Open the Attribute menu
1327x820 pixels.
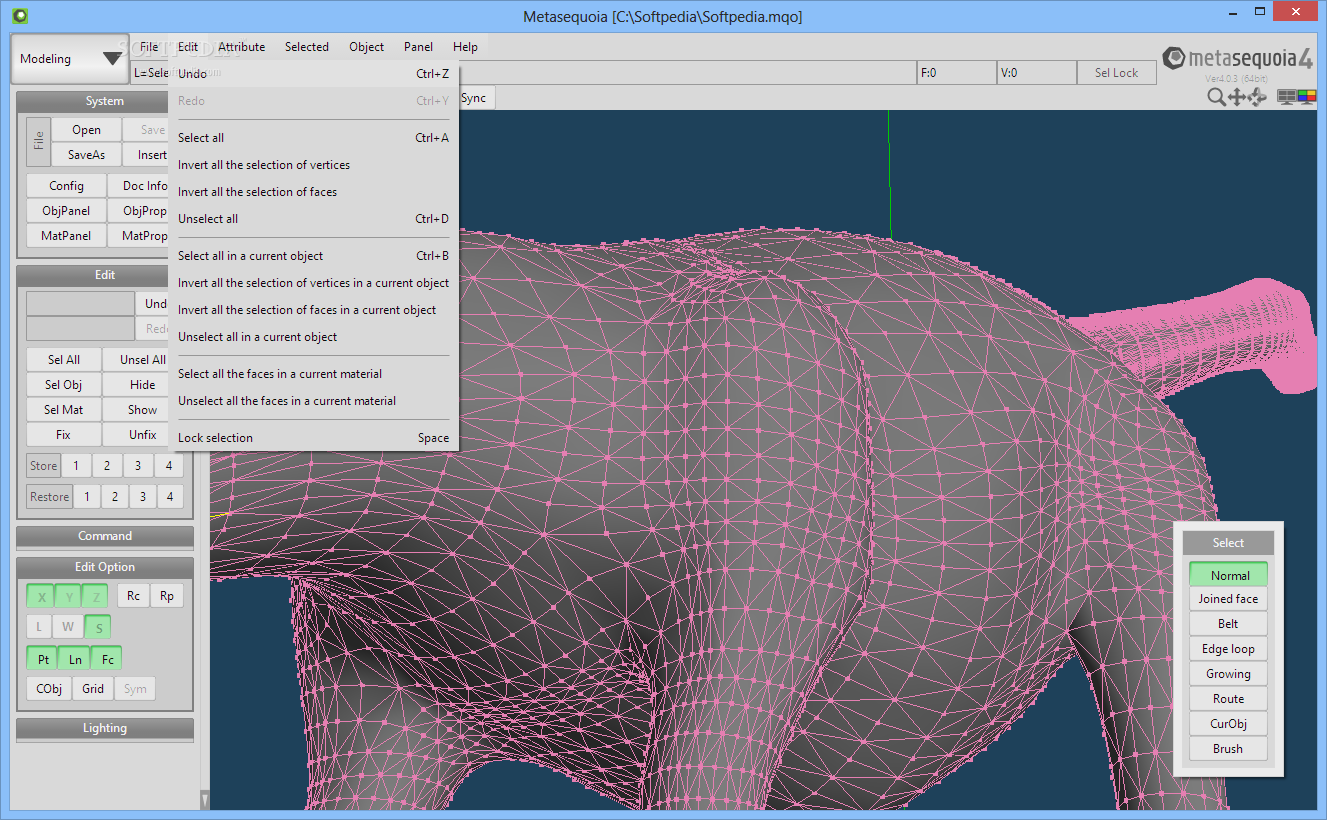[242, 47]
